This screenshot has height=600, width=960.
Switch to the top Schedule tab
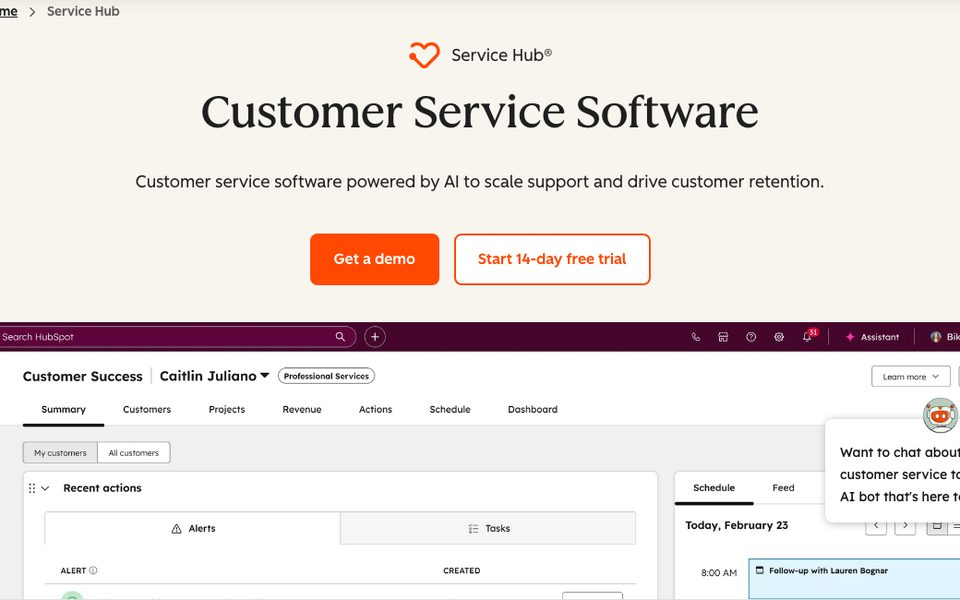(450, 410)
